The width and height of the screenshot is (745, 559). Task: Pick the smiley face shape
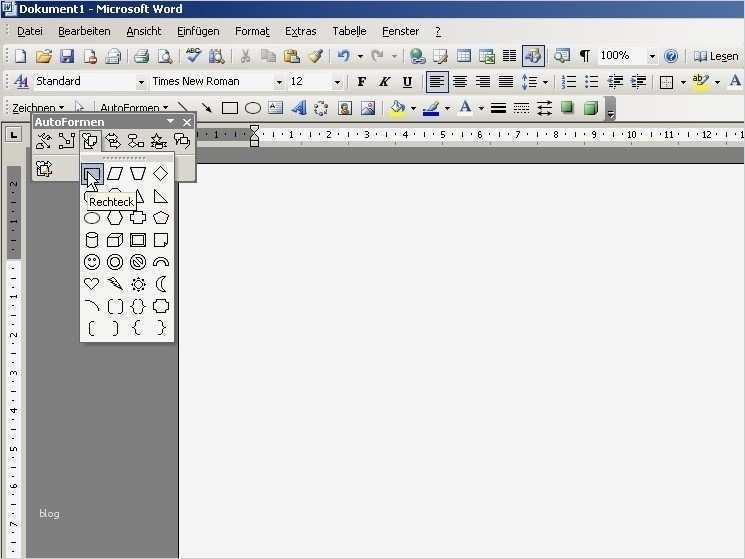point(92,262)
